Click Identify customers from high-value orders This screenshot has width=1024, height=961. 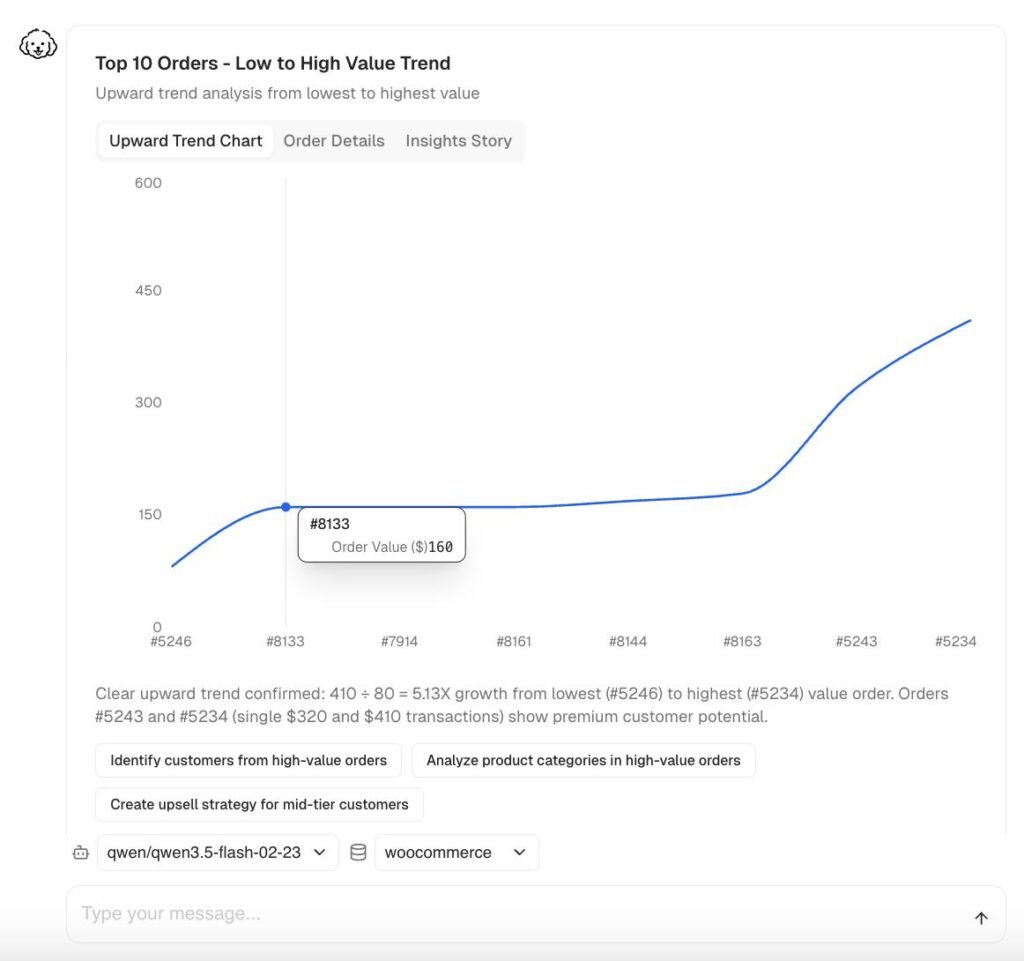[x=248, y=760]
